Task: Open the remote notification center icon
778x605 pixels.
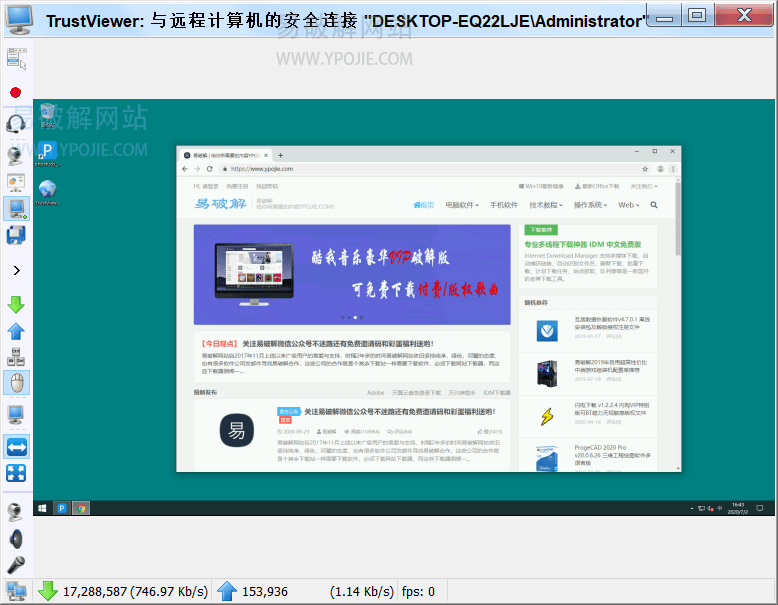Action: coord(759,508)
